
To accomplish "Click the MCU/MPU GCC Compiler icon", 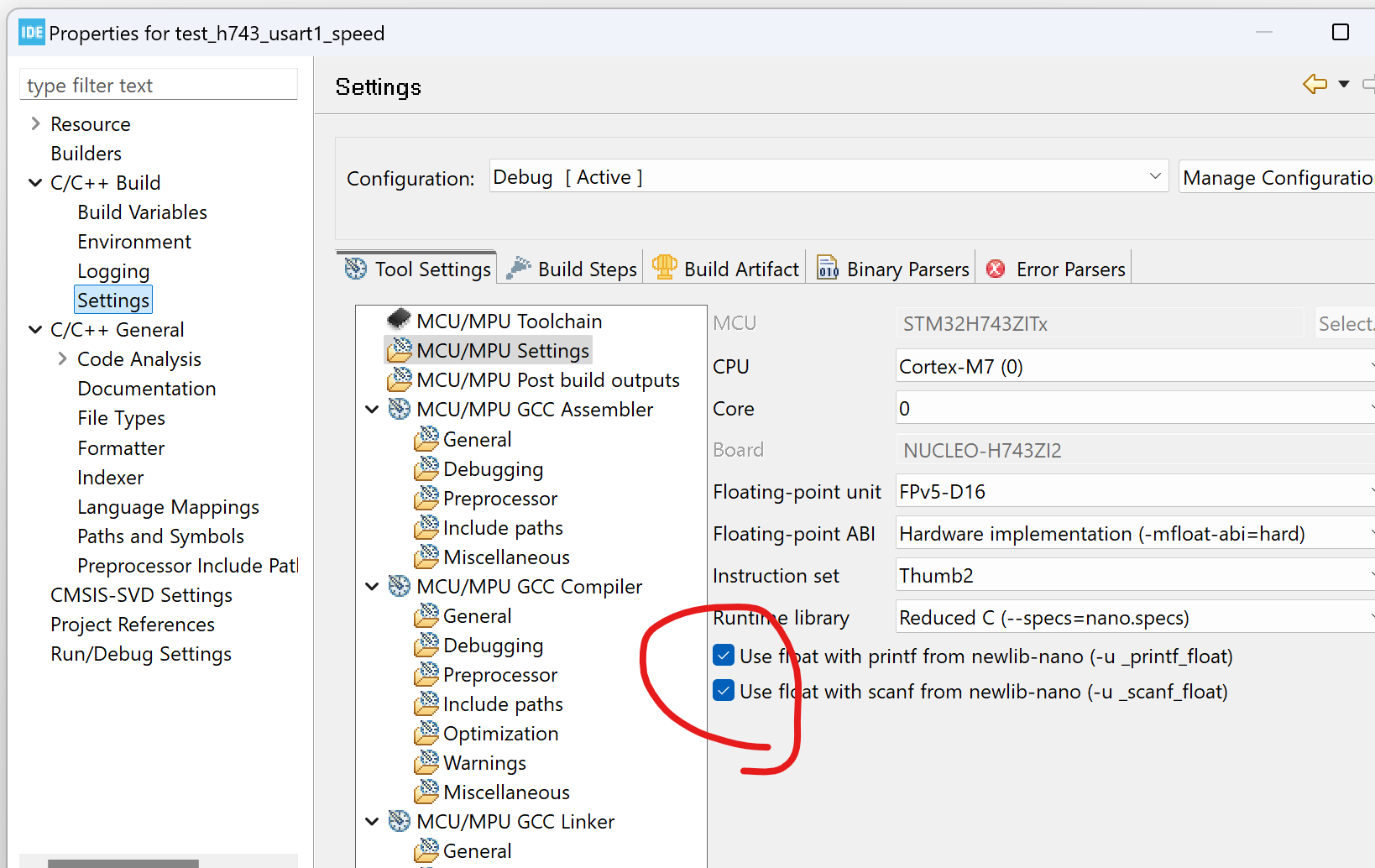I will (399, 586).
